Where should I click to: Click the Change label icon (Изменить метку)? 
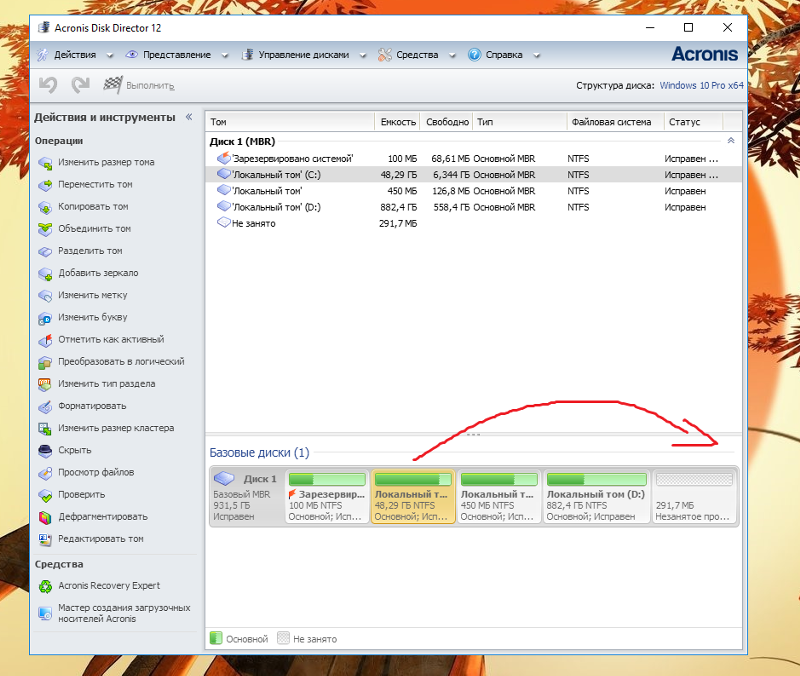45,296
